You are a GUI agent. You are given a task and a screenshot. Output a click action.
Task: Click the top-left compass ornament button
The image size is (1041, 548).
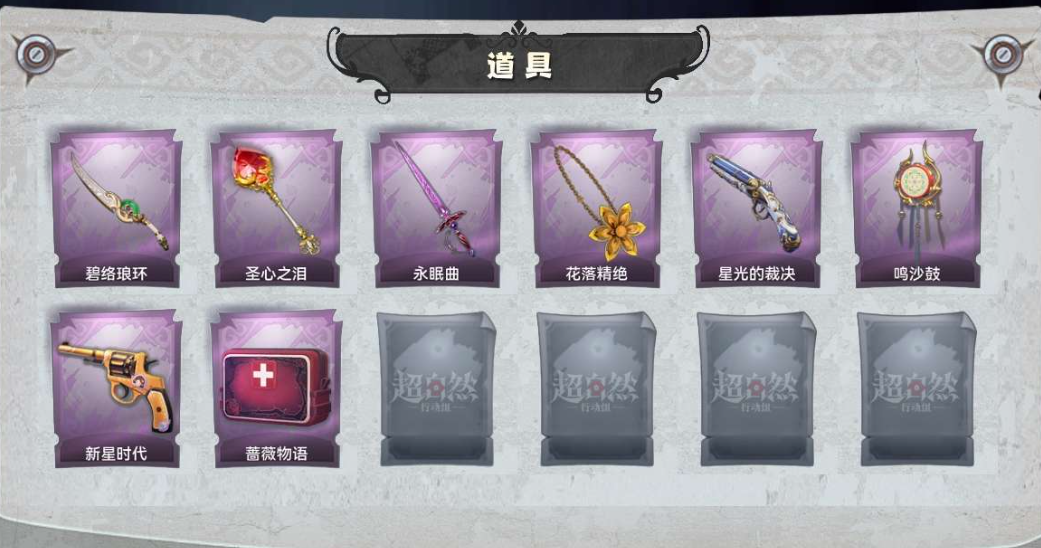tap(37, 55)
